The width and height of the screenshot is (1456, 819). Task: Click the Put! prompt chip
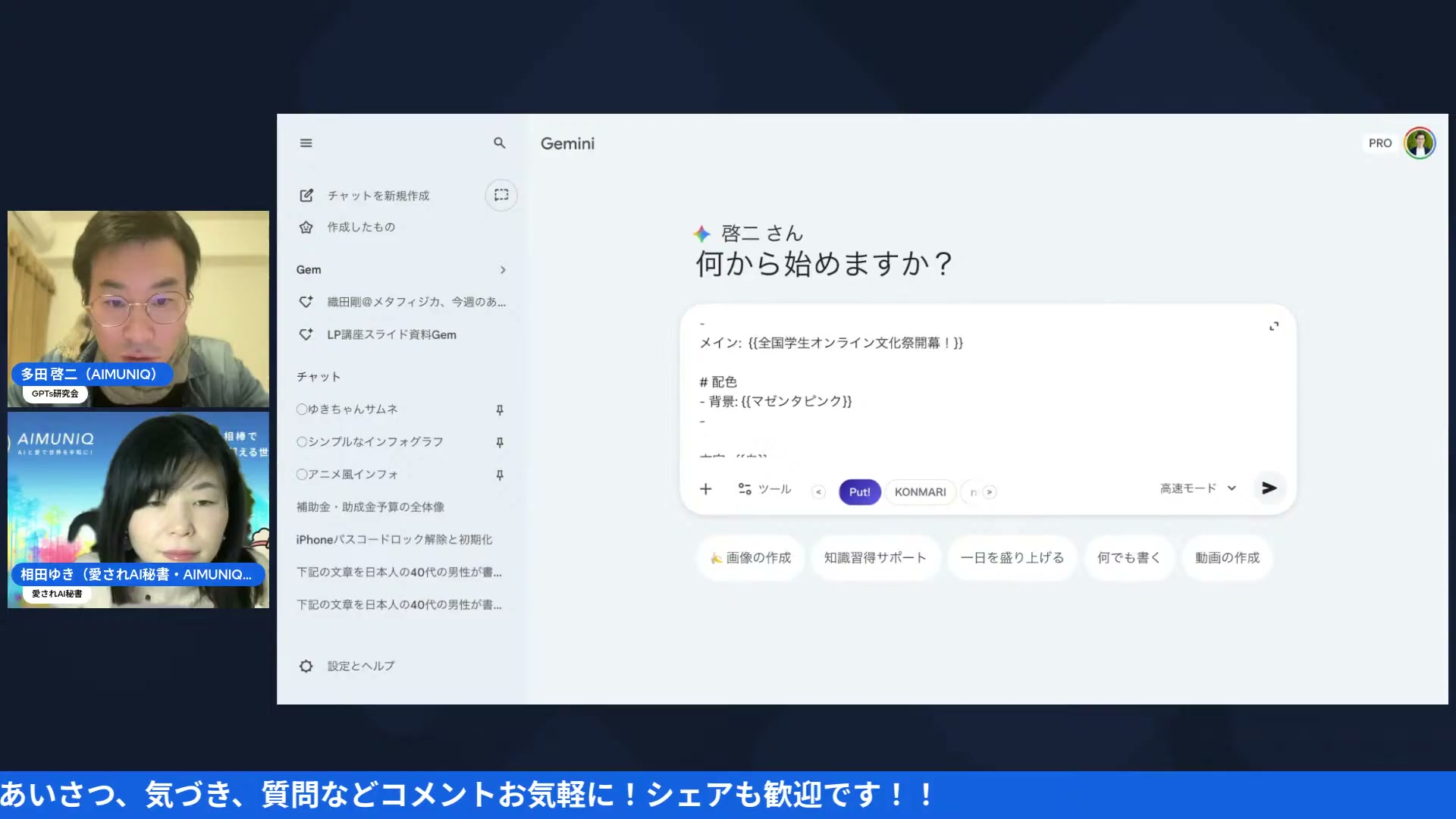click(x=858, y=491)
